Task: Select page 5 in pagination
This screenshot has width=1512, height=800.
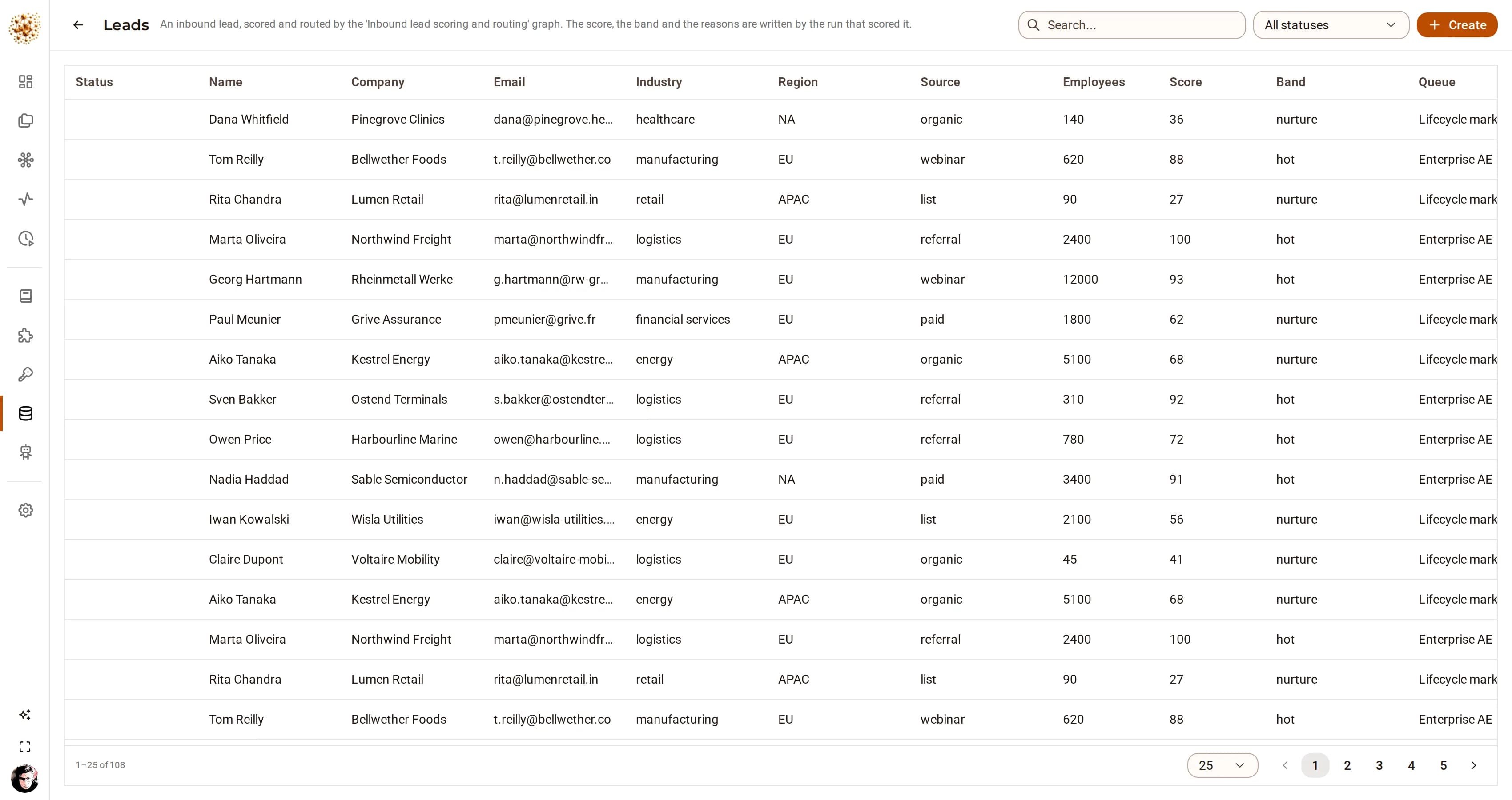Action: 1444,765
